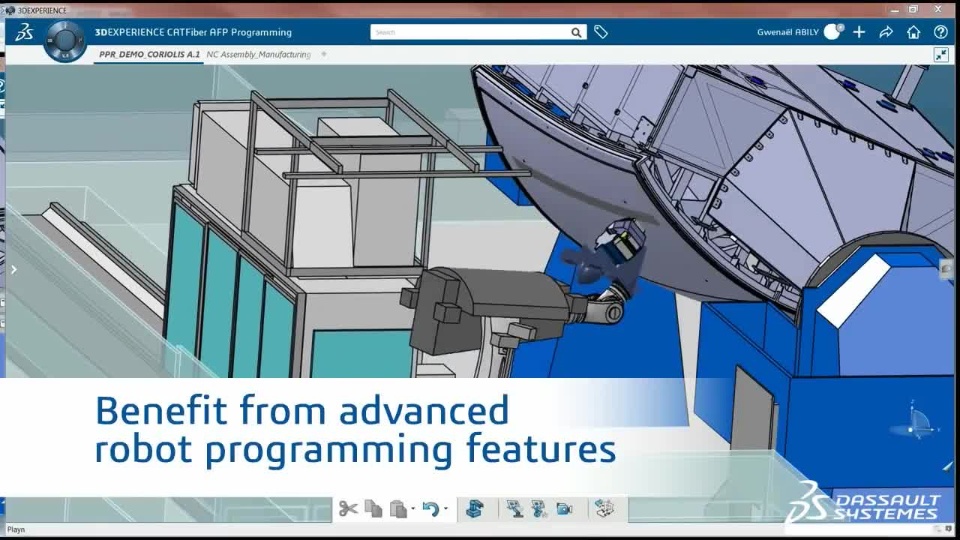Click the Copy icon
Viewport: 960px width, 540px height.
tap(373, 509)
